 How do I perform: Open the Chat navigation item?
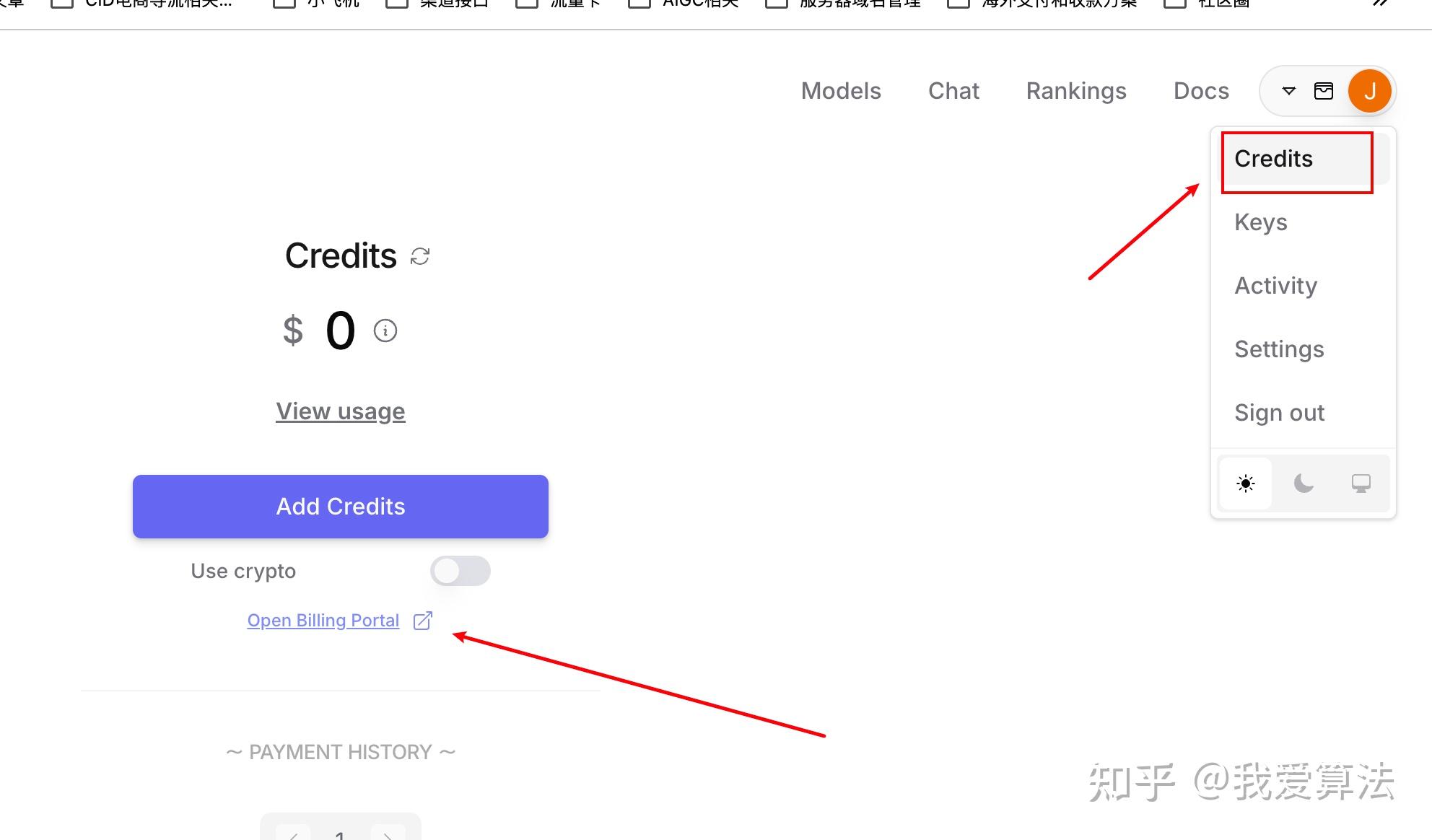coord(953,91)
